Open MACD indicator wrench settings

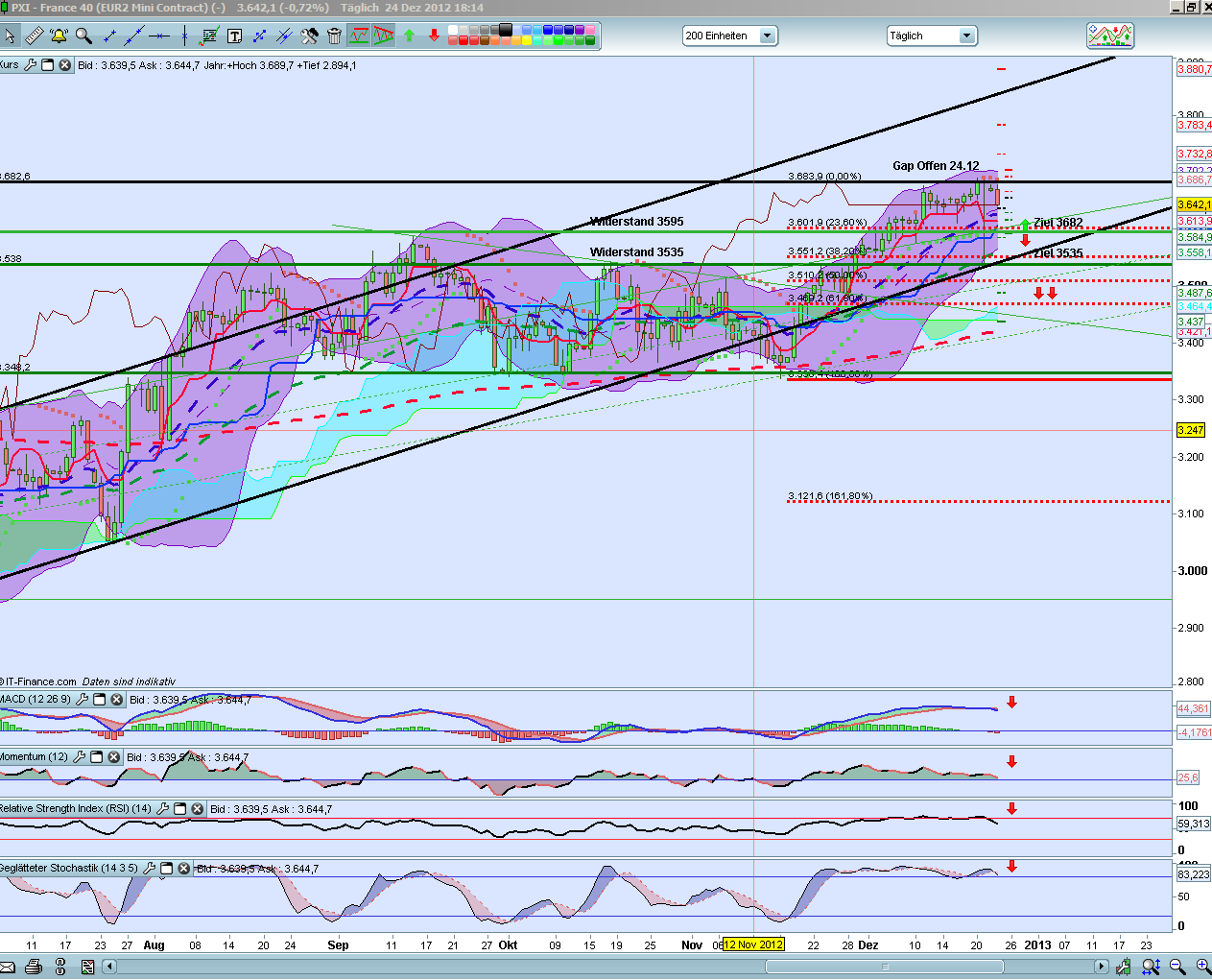coord(82,700)
